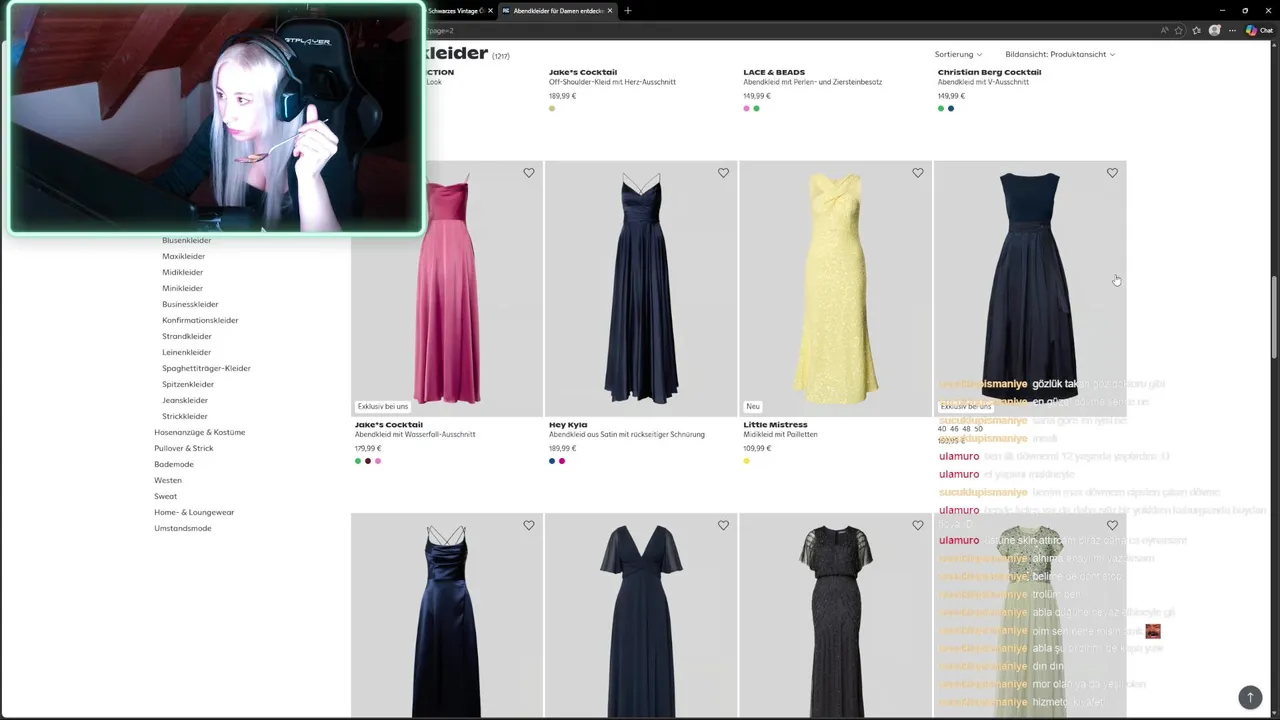Open Westen section

[x=168, y=480]
